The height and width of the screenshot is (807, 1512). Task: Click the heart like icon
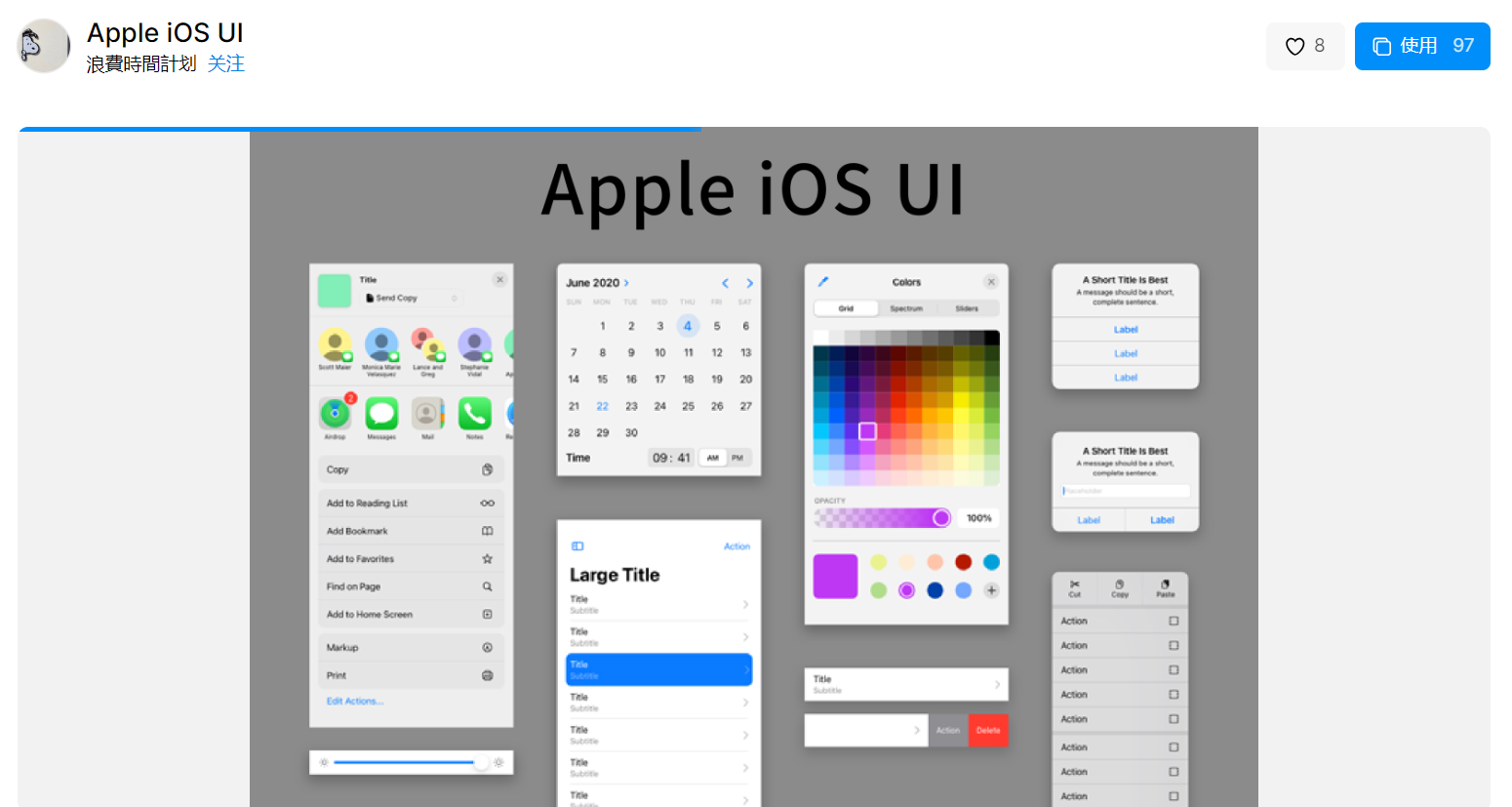click(1294, 46)
